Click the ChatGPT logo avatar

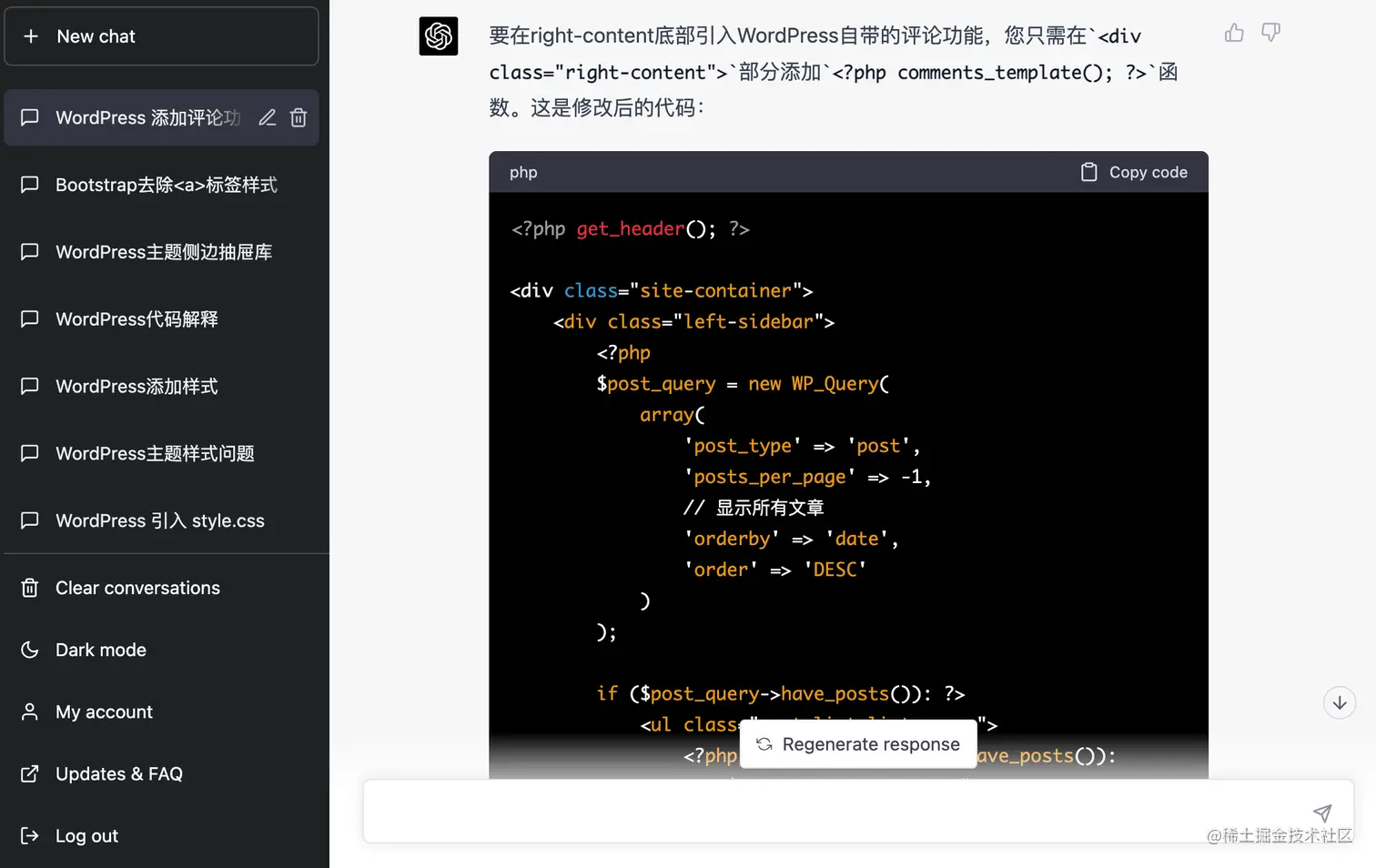[439, 36]
